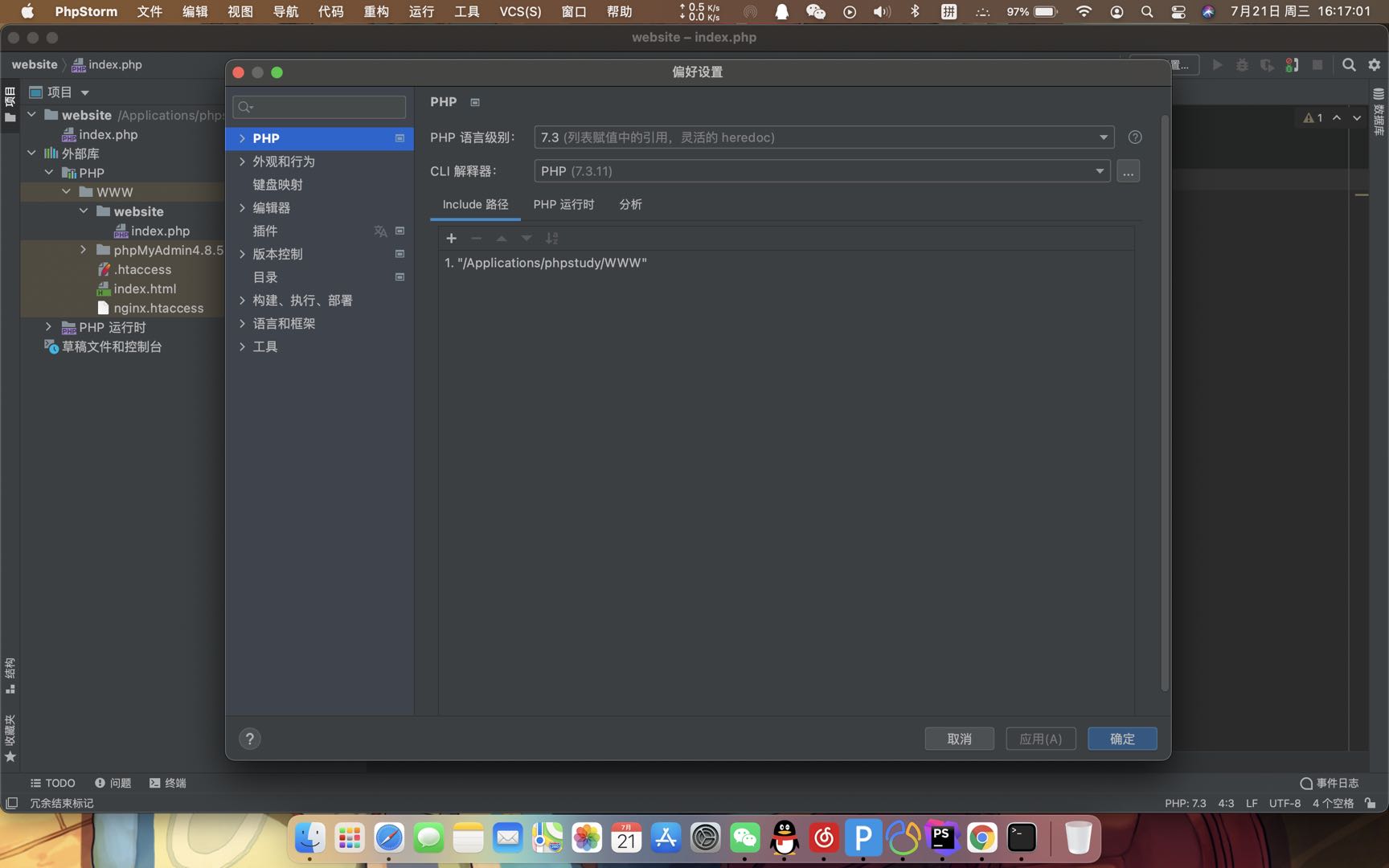Open Safari from the dock
Viewport: 1389px width, 868px height.
(x=389, y=838)
